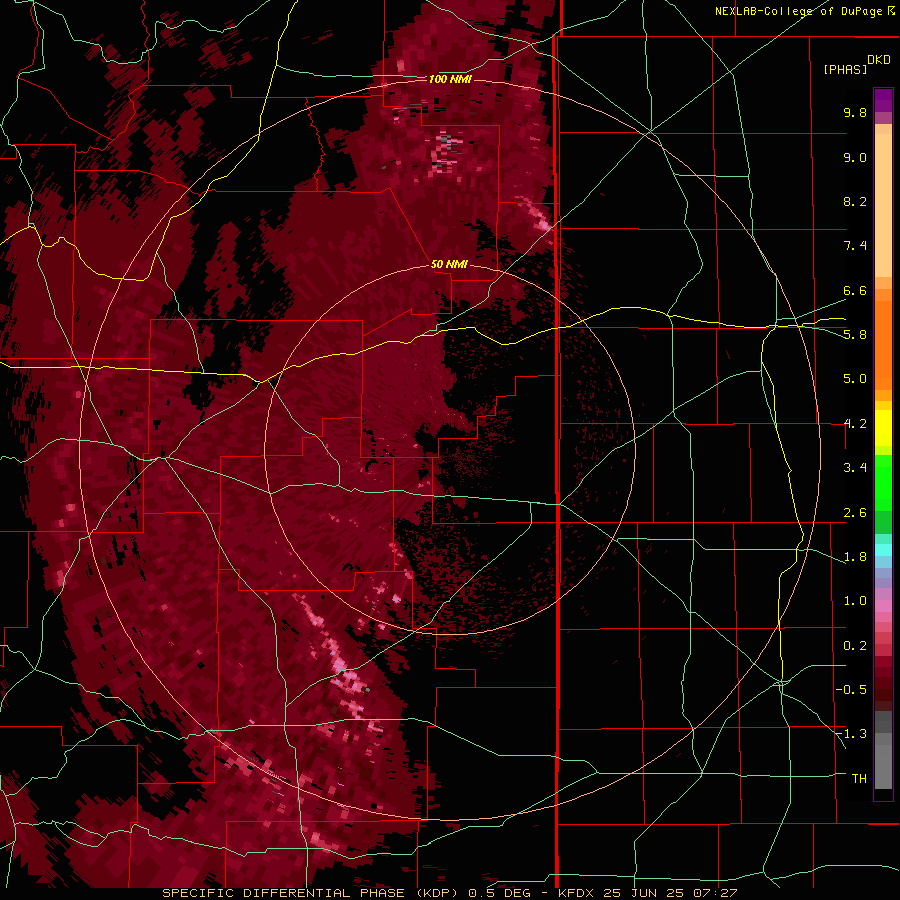Click the 4.2 legend value
The width and height of the screenshot is (900, 900).
click(855, 424)
